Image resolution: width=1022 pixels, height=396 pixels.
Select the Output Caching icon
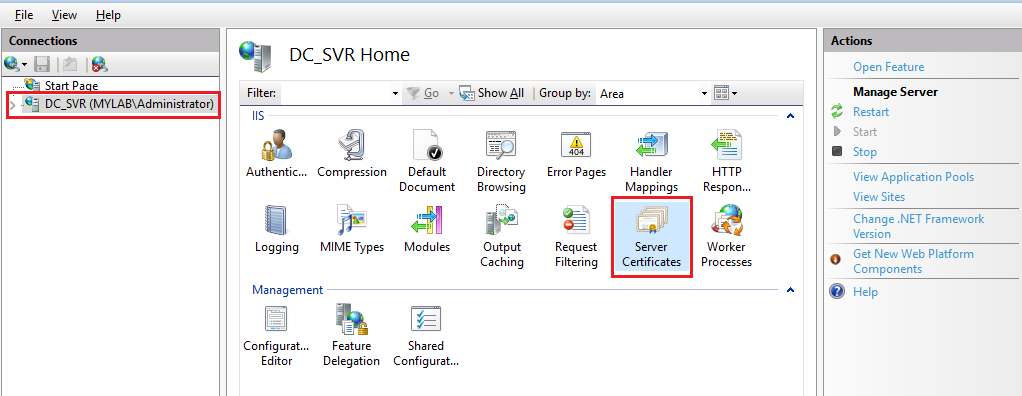click(502, 220)
